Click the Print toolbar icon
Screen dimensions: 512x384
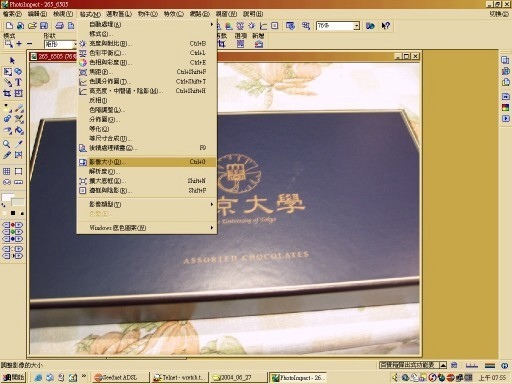pos(60,26)
